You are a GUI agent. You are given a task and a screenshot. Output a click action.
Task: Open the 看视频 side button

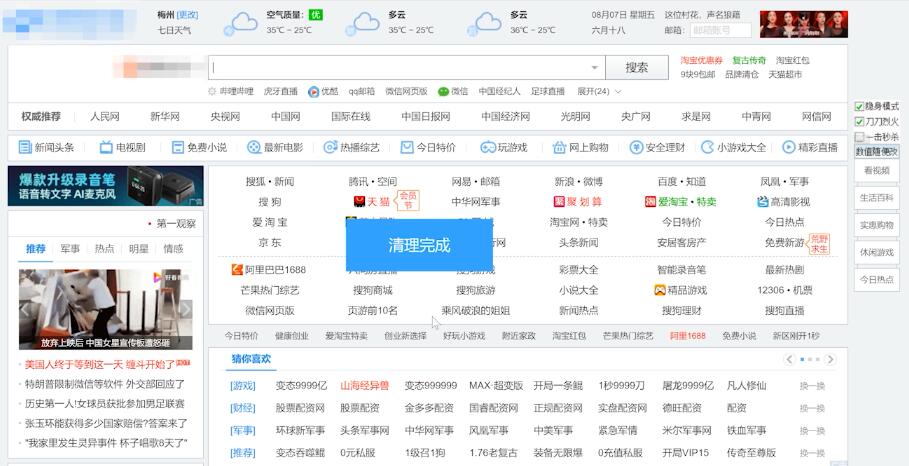pos(877,170)
